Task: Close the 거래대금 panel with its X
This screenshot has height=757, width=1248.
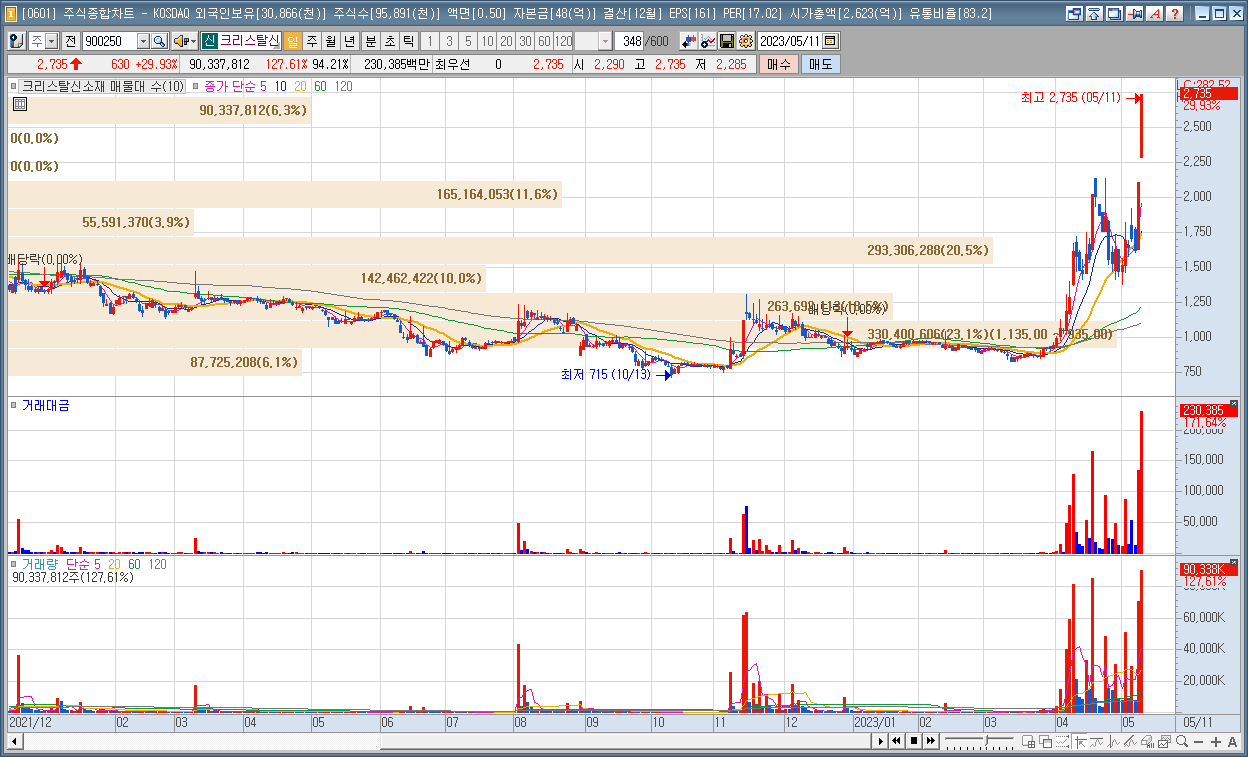Action: pos(1233,404)
